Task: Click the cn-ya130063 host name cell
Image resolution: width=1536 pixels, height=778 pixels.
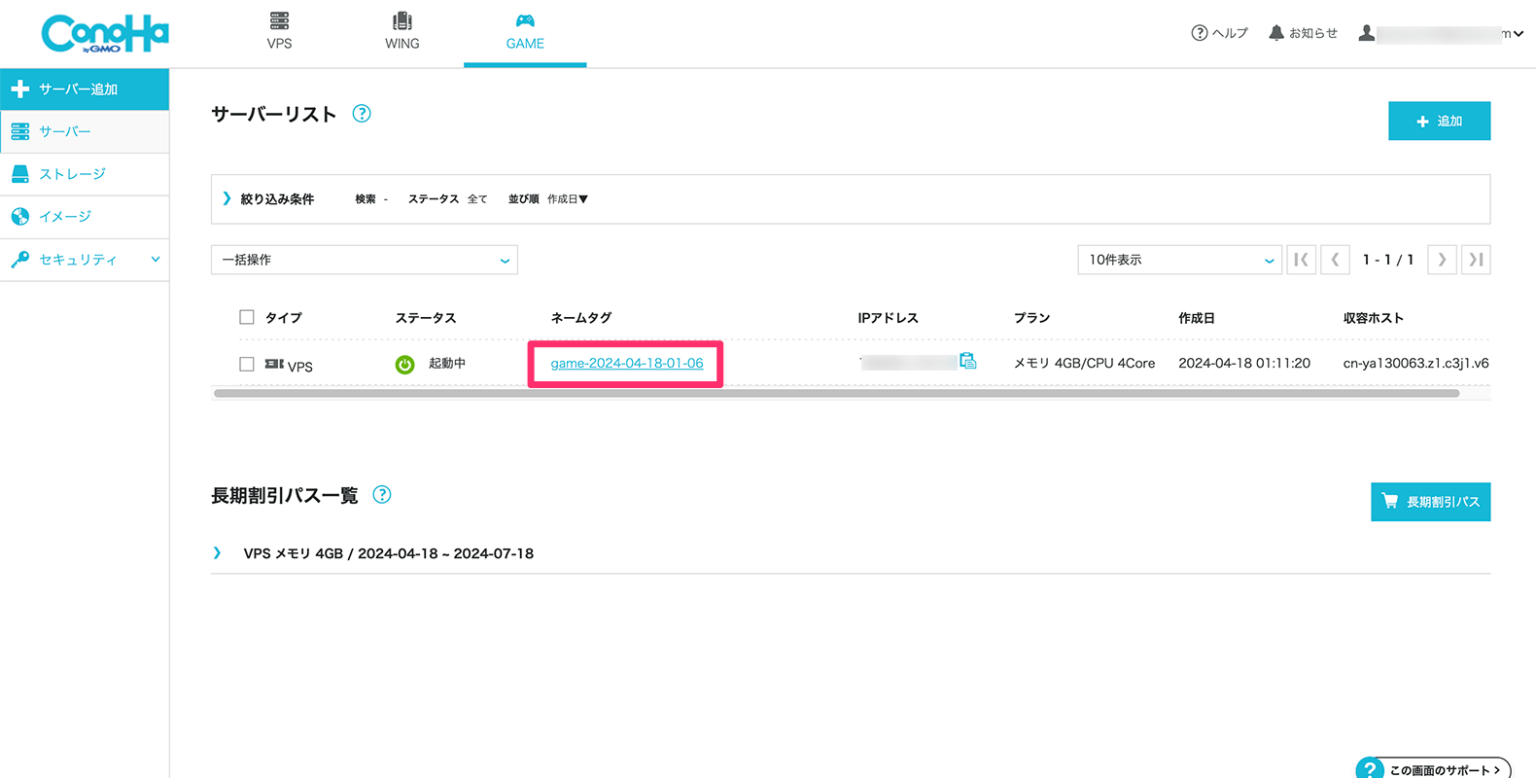Action: (1416, 364)
